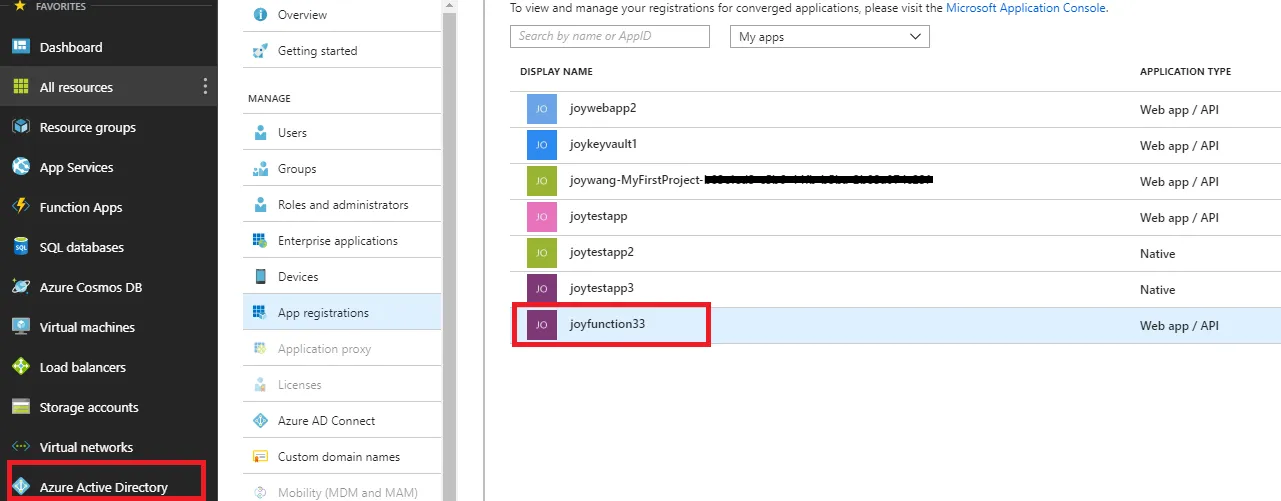Click Native type in joytestapp2 row

point(1157,254)
